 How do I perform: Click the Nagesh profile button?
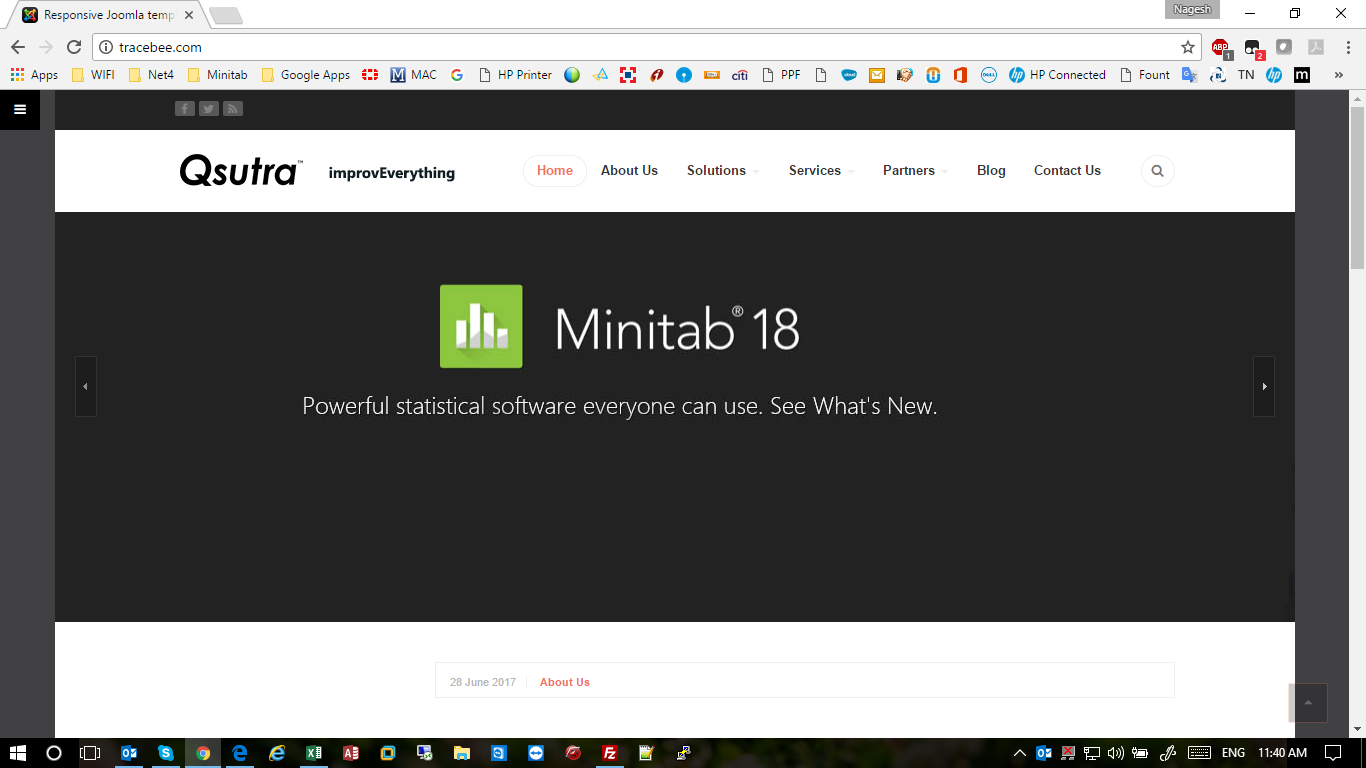(x=1193, y=10)
